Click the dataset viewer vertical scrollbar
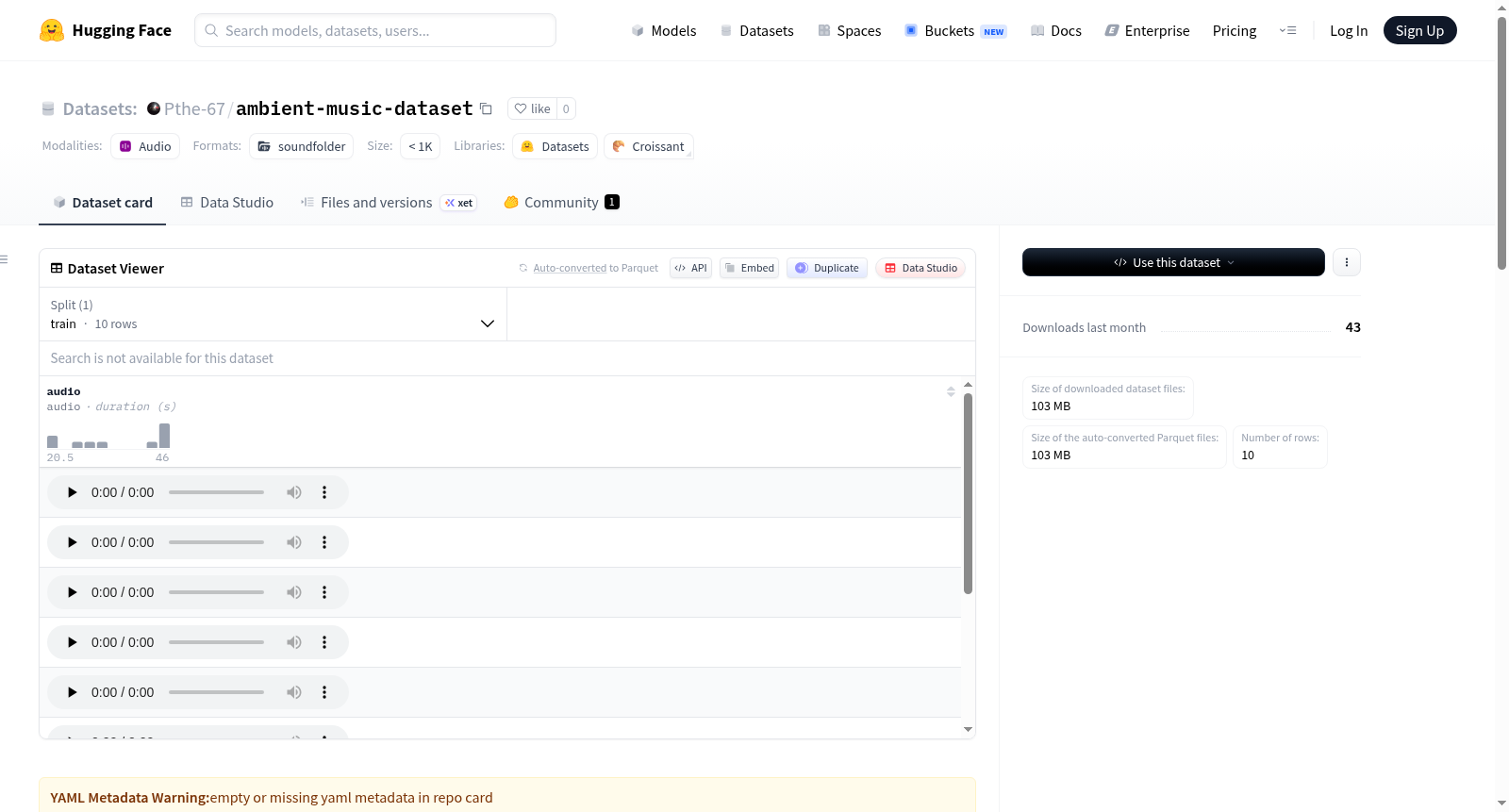 pyautogui.click(x=968, y=493)
